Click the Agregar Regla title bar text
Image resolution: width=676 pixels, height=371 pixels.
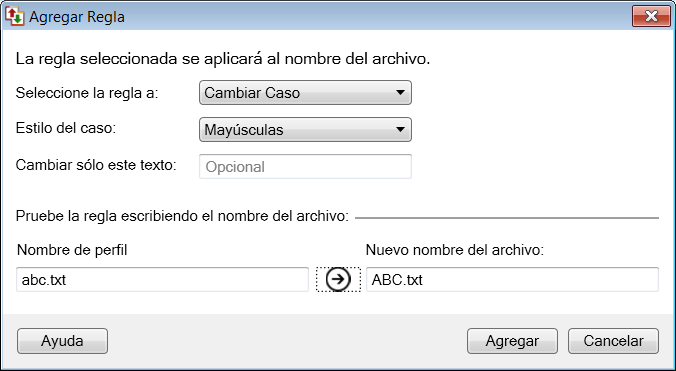tap(77, 17)
